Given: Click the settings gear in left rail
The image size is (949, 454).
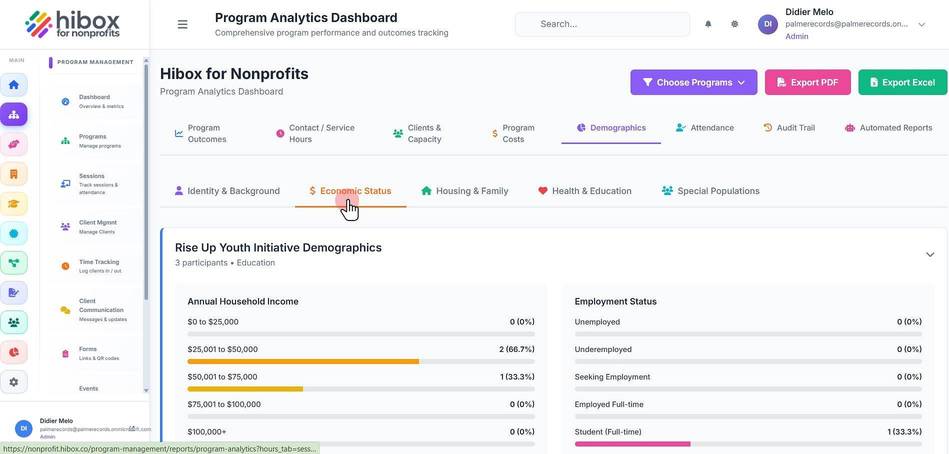Looking at the screenshot, I should point(13,382).
